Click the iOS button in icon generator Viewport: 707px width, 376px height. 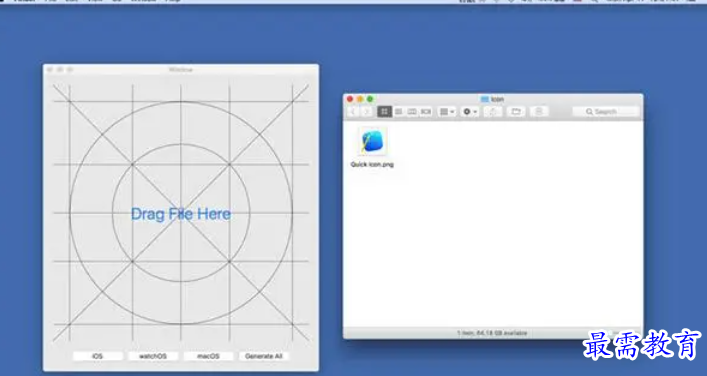point(98,356)
